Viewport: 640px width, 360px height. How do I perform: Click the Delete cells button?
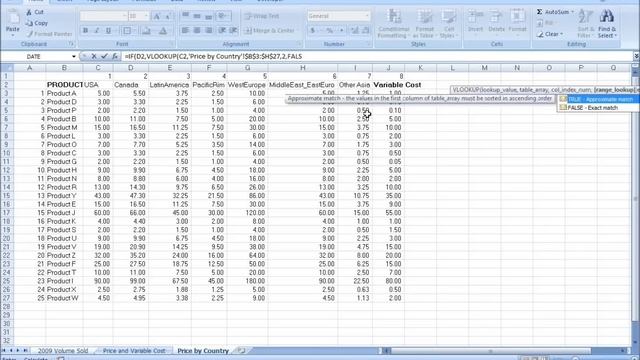pyautogui.click(x=496, y=21)
